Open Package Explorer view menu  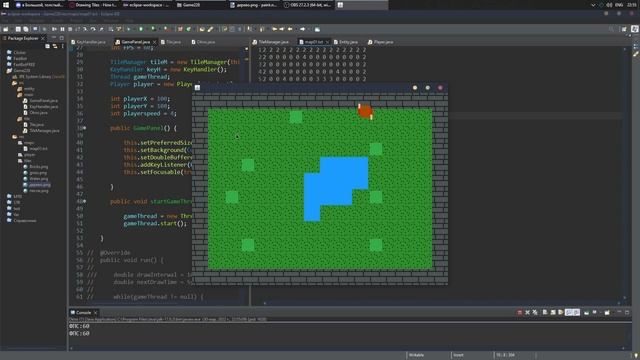point(62,46)
